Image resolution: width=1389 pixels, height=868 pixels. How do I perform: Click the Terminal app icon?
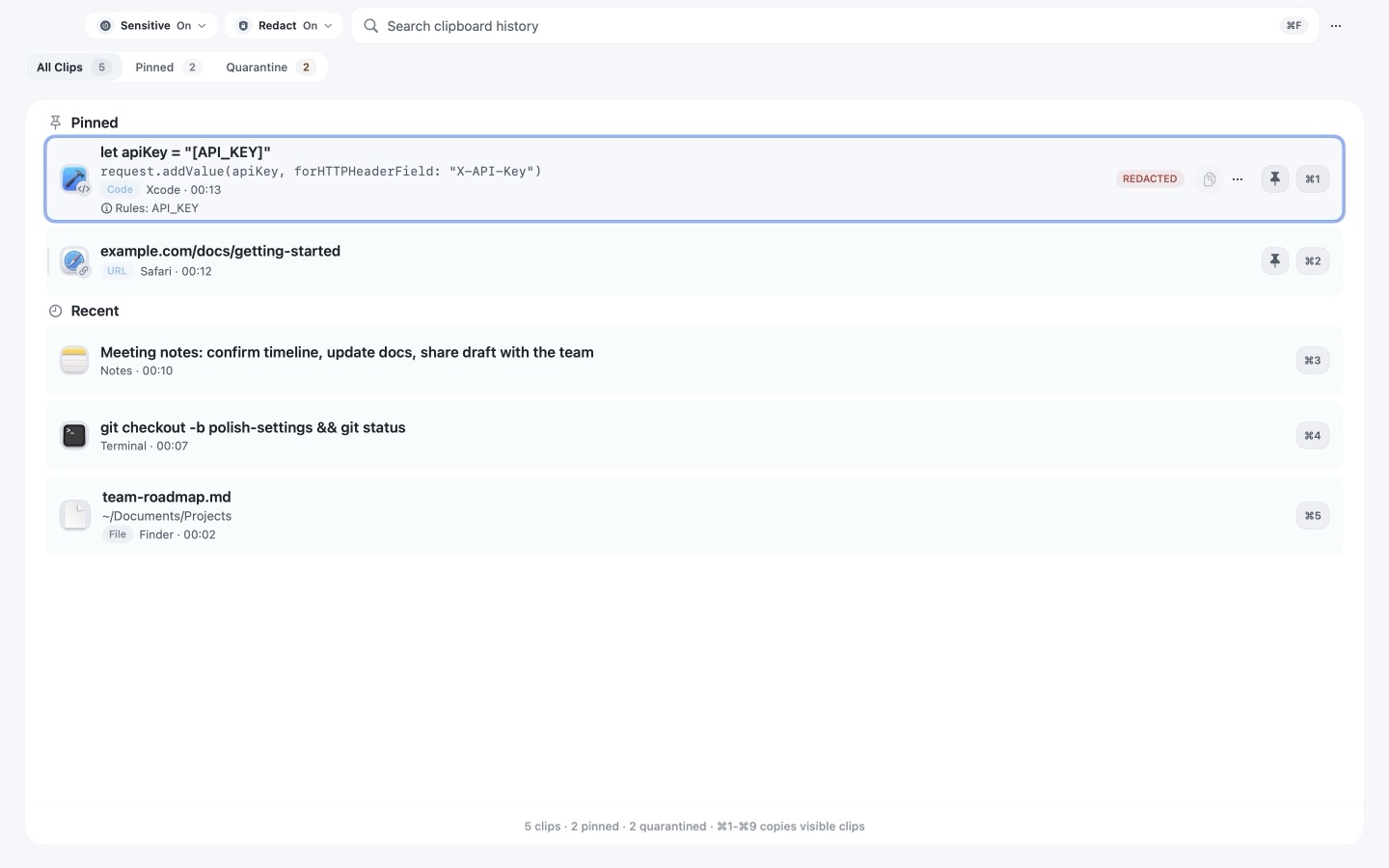coord(74,436)
